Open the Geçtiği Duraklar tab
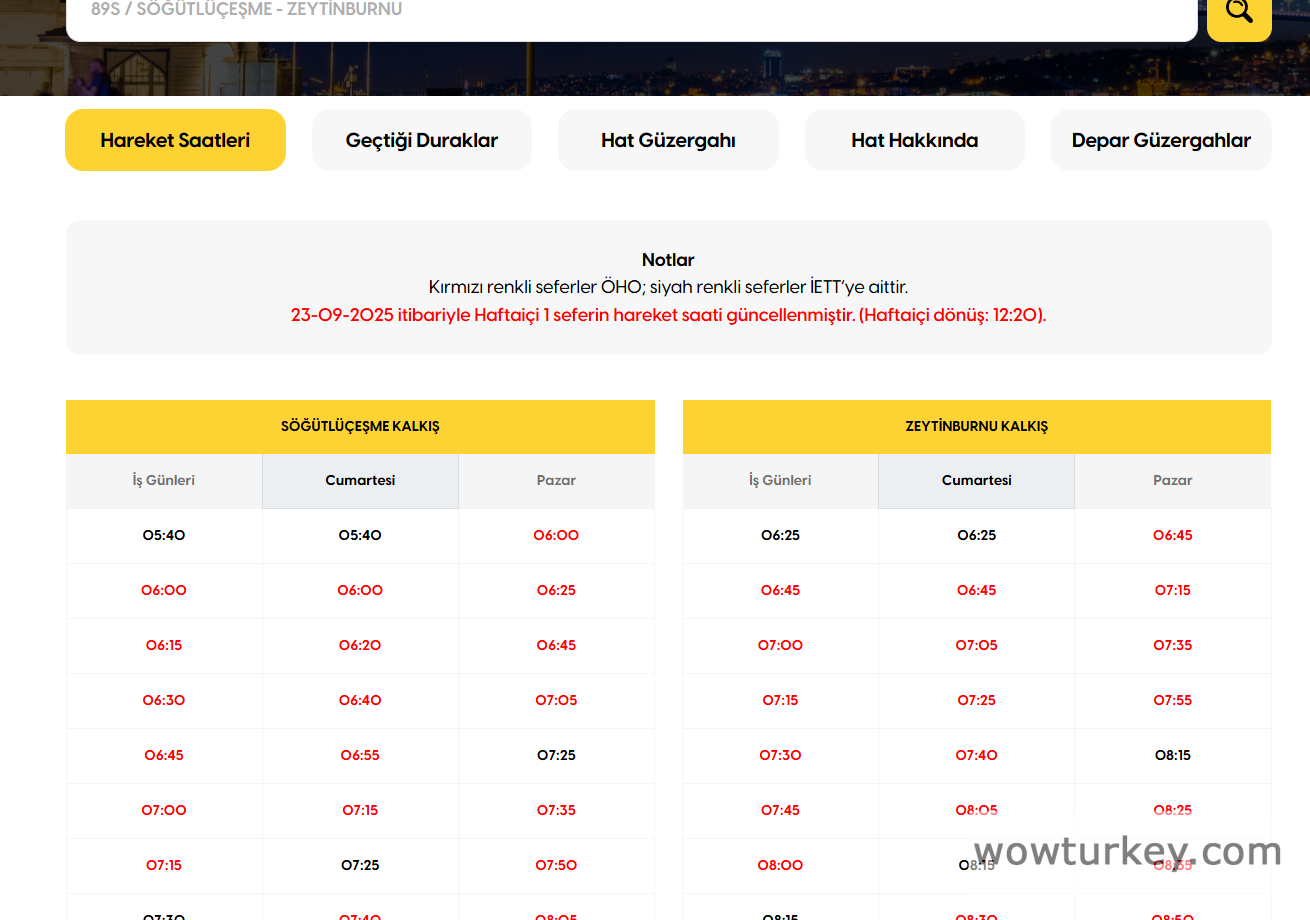 tap(422, 140)
